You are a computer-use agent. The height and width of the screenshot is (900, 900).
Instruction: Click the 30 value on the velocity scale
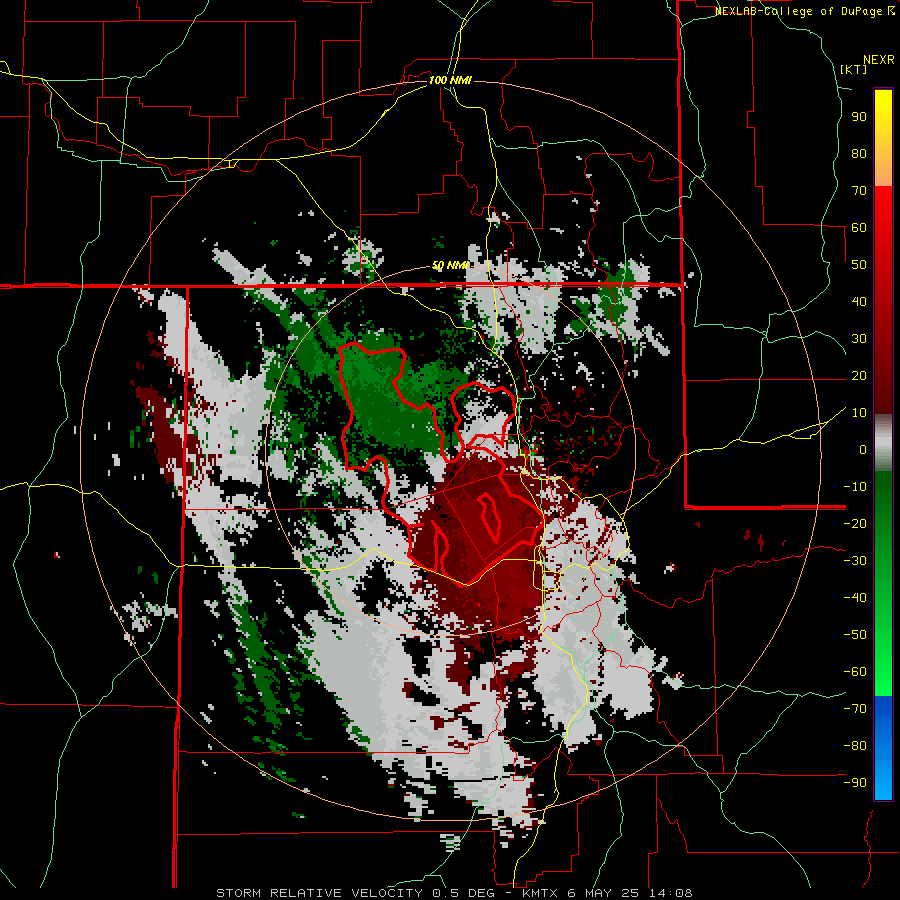coord(859,339)
